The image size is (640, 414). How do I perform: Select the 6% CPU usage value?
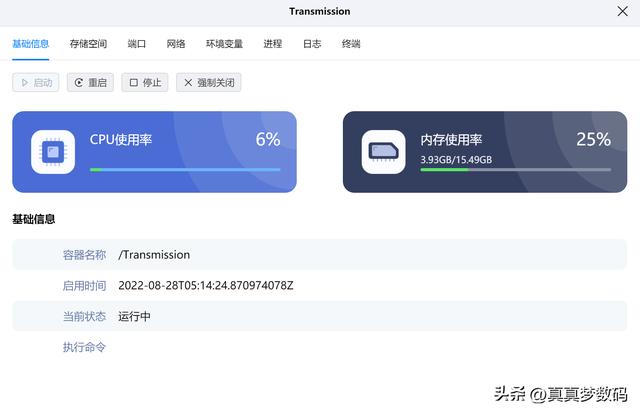pos(268,139)
